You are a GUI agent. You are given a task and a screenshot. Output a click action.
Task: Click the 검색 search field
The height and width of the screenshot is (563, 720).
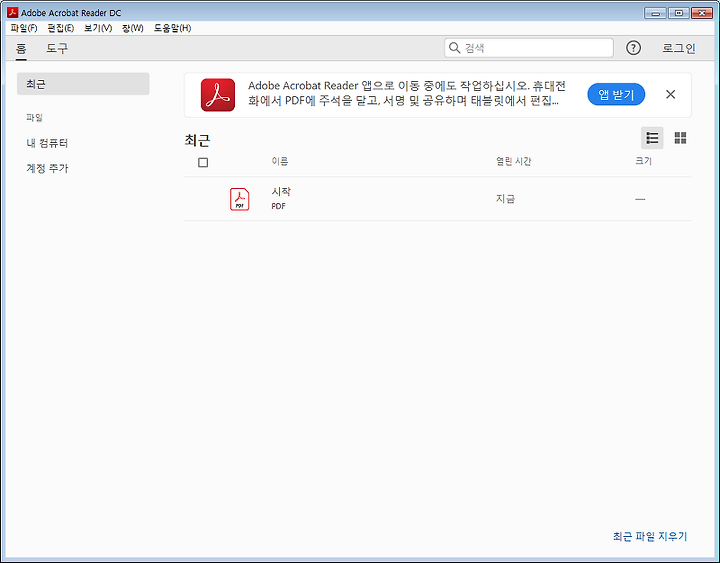529,48
